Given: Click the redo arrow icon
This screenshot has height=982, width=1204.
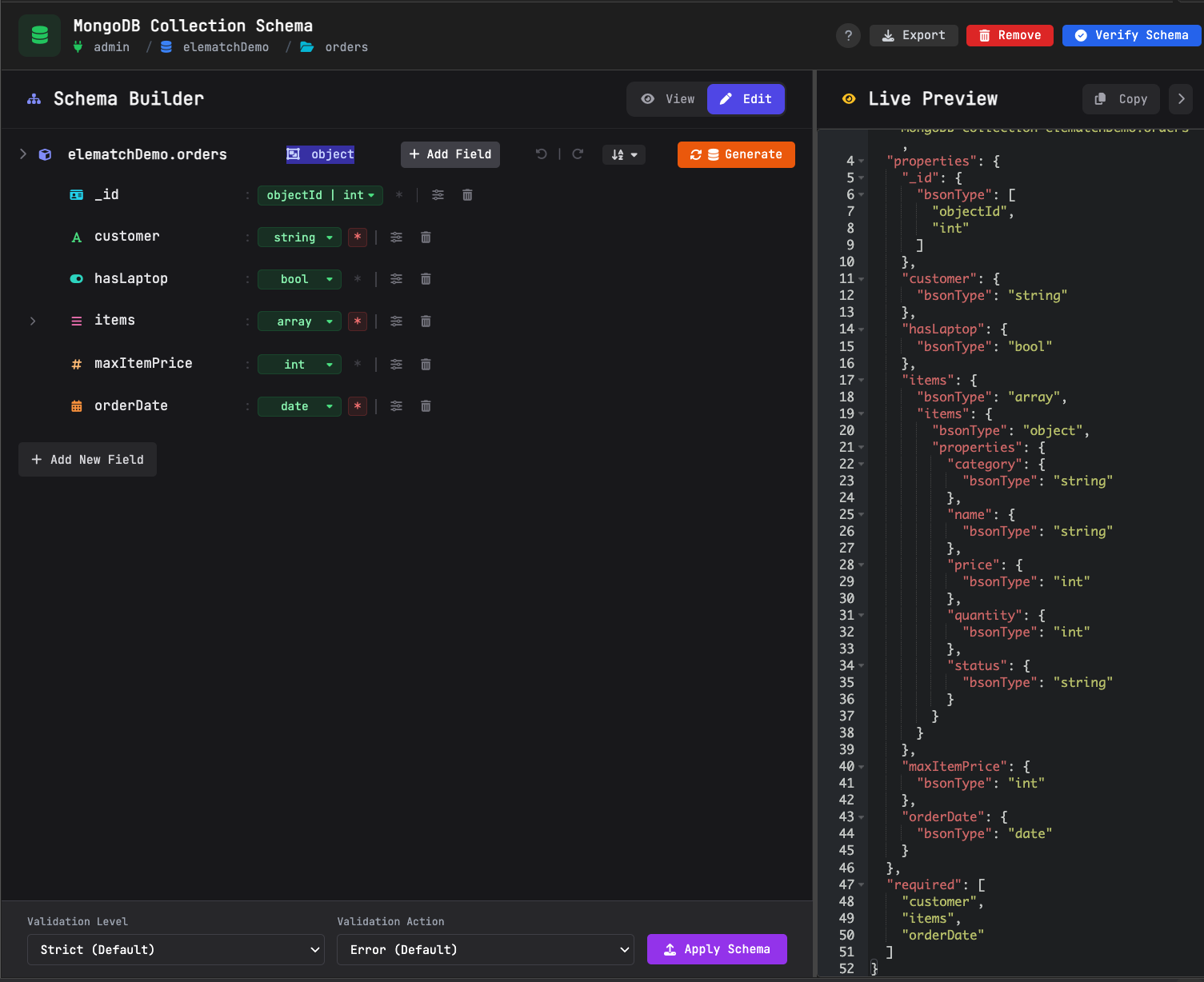Looking at the screenshot, I should [578, 154].
